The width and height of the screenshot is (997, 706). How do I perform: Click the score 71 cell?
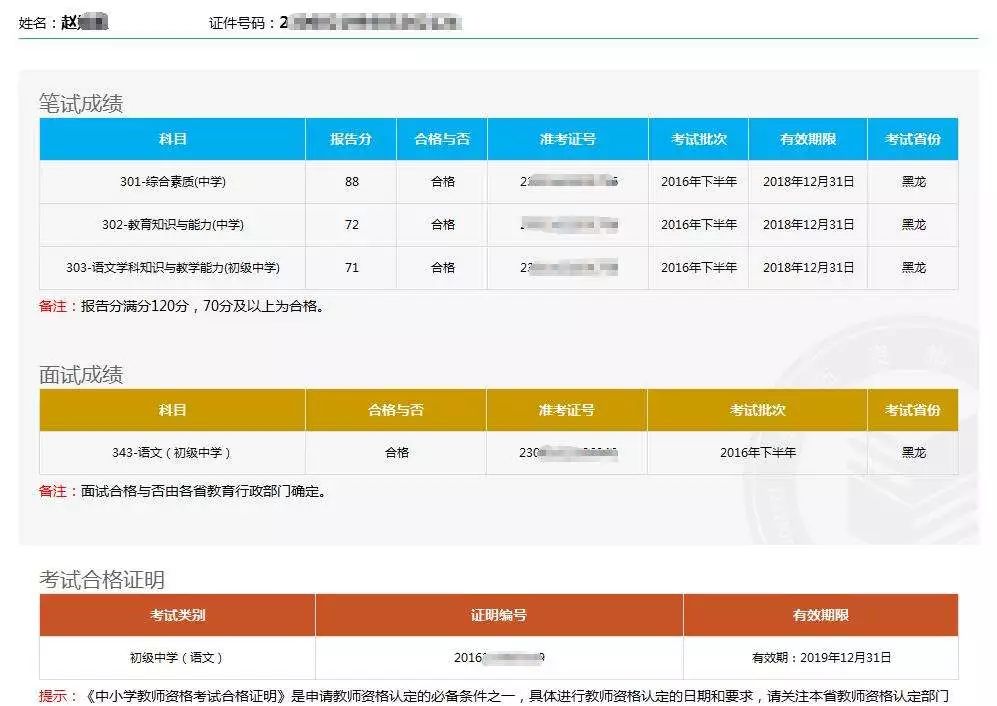point(351,268)
